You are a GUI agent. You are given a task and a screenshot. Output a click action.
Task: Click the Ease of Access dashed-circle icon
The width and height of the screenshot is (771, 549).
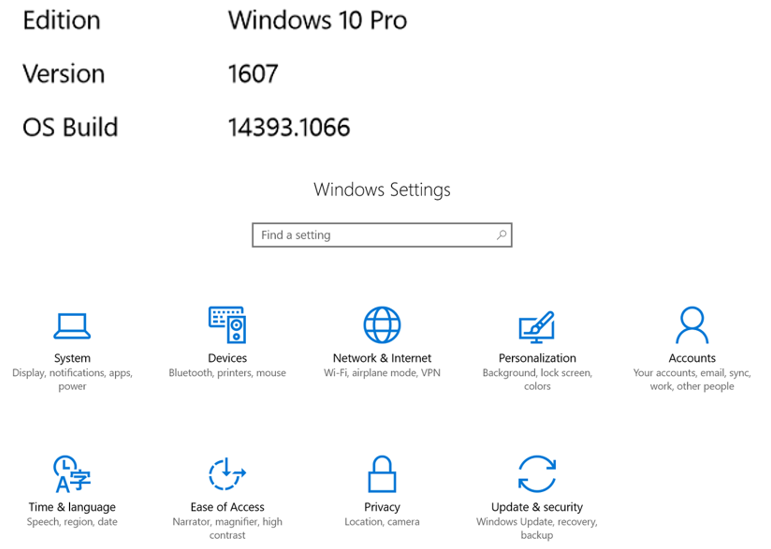[x=227, y=474]
